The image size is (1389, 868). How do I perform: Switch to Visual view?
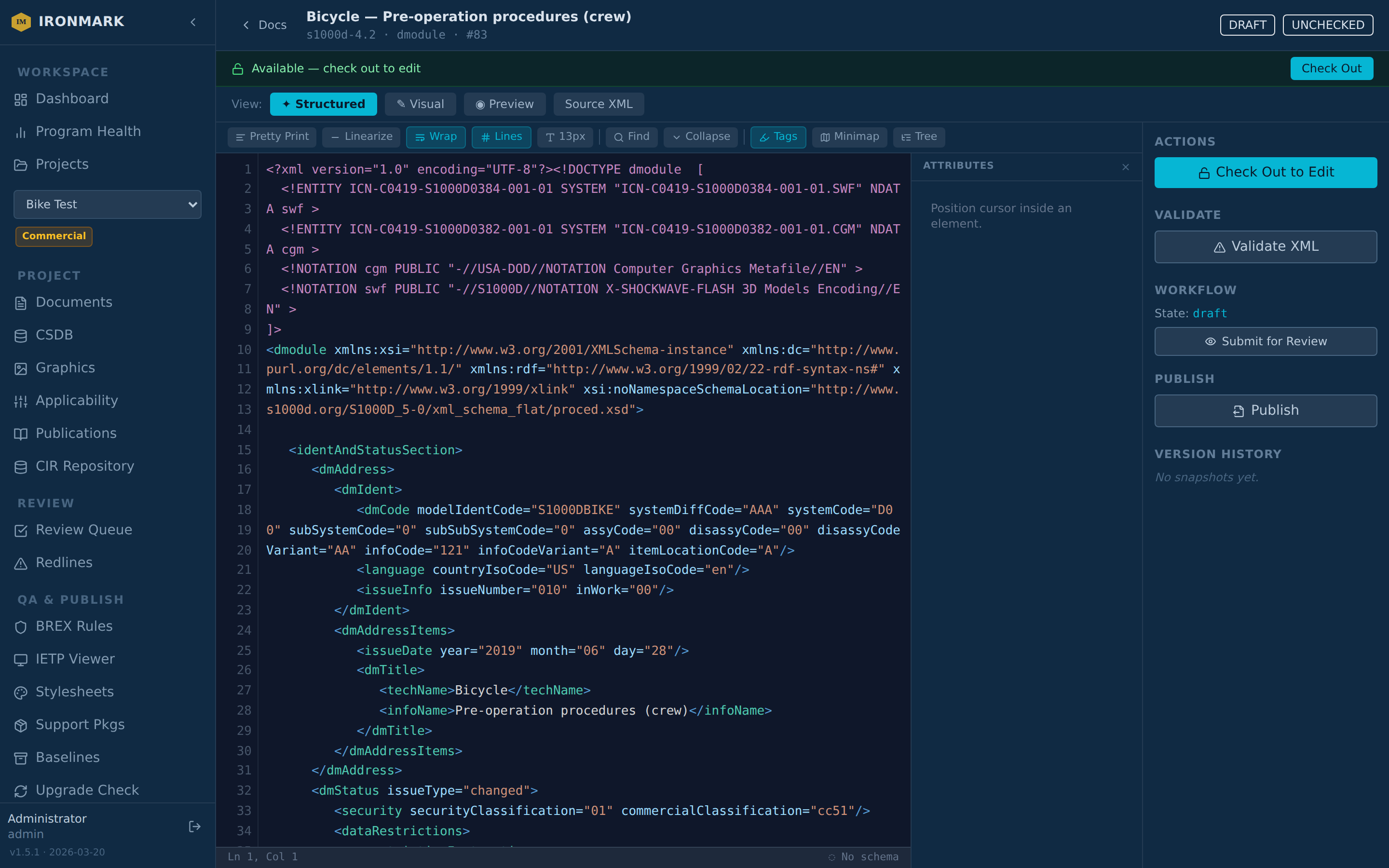[420, 104]
